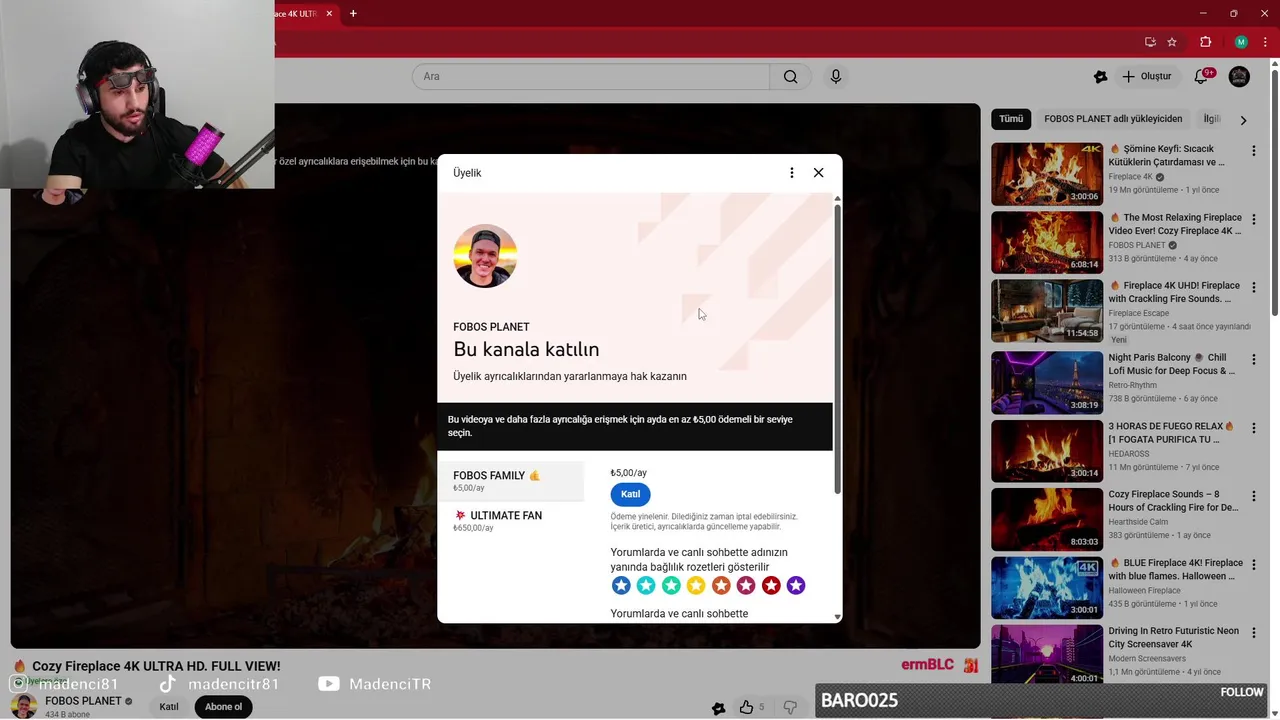Image resolution: width=1280 pixels, height=720 pixels.
Task: Open menu for Night Paris Balcony video
Action: [x=1254, y=360]
